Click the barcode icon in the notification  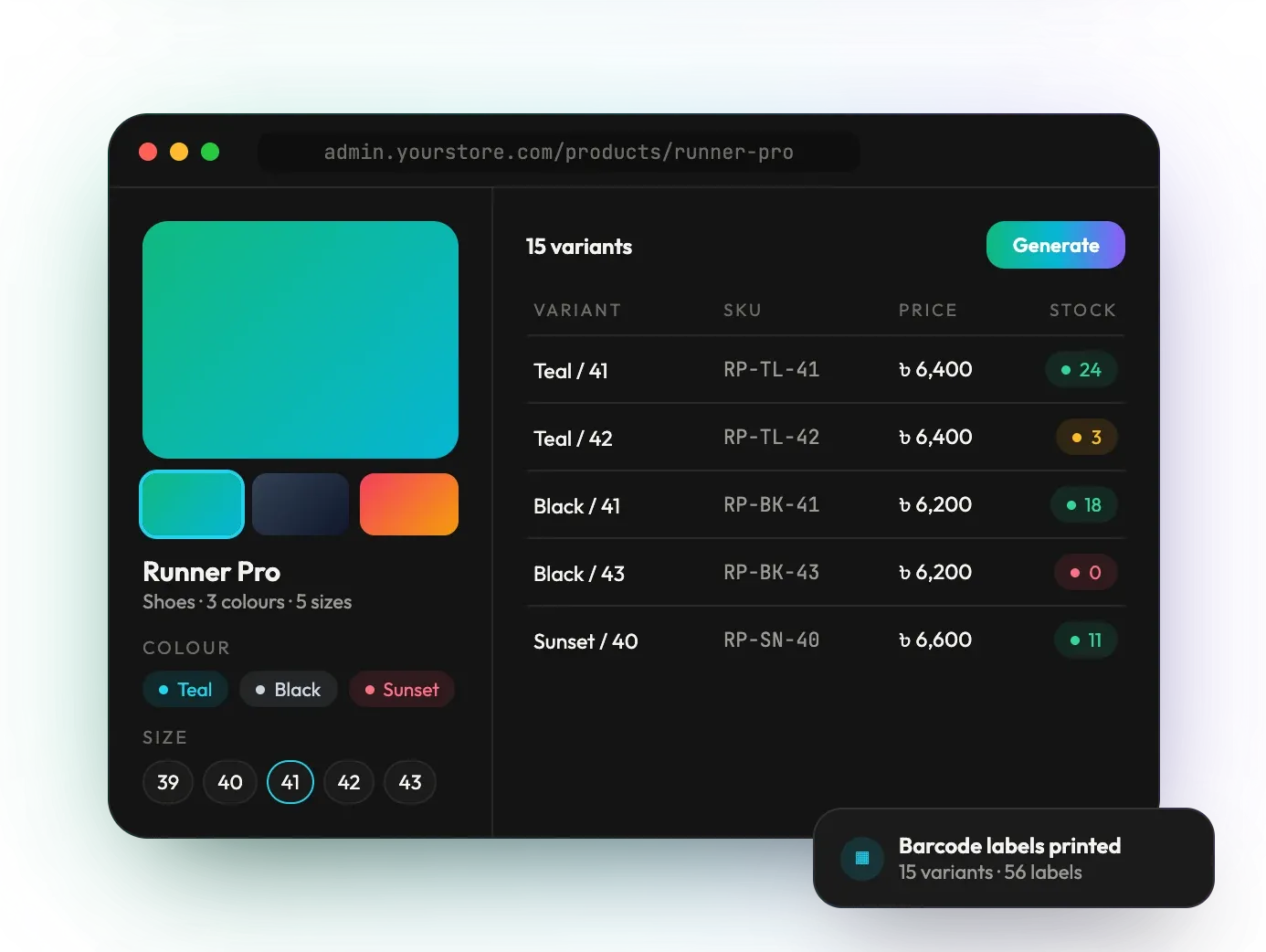pos(861,858)
